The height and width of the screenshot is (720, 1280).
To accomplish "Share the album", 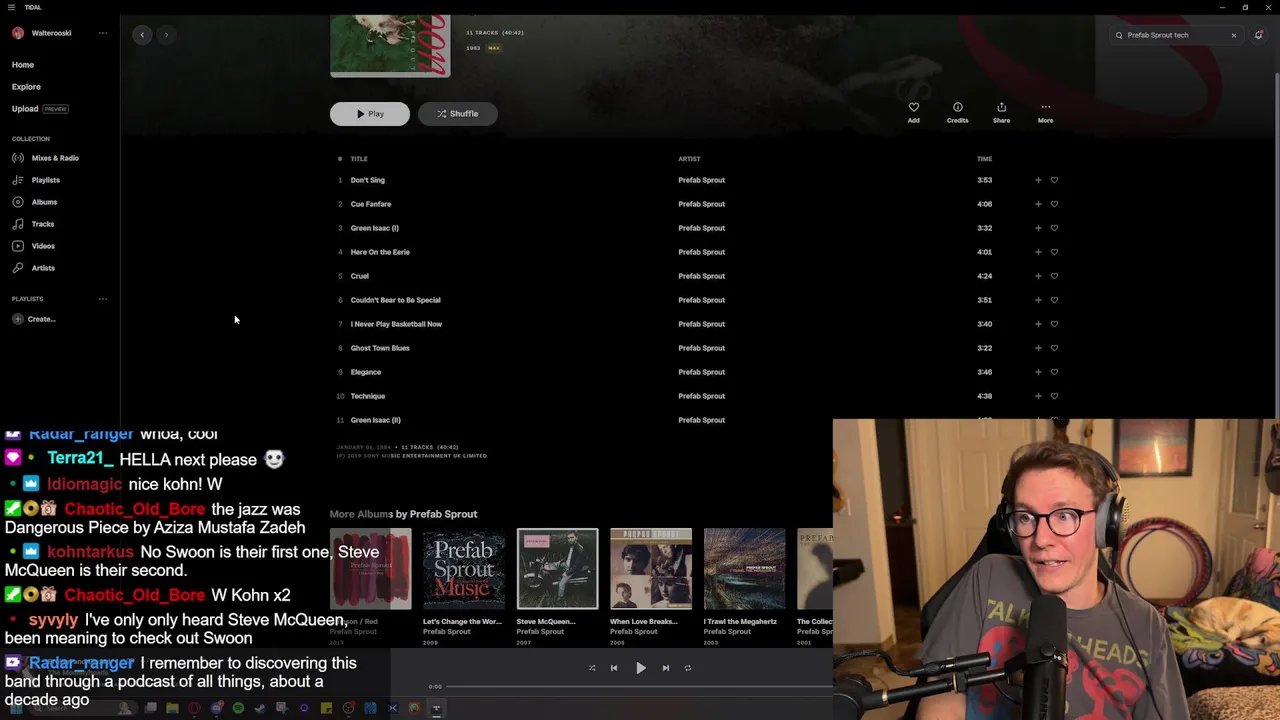I will (x=1001, y=112).
